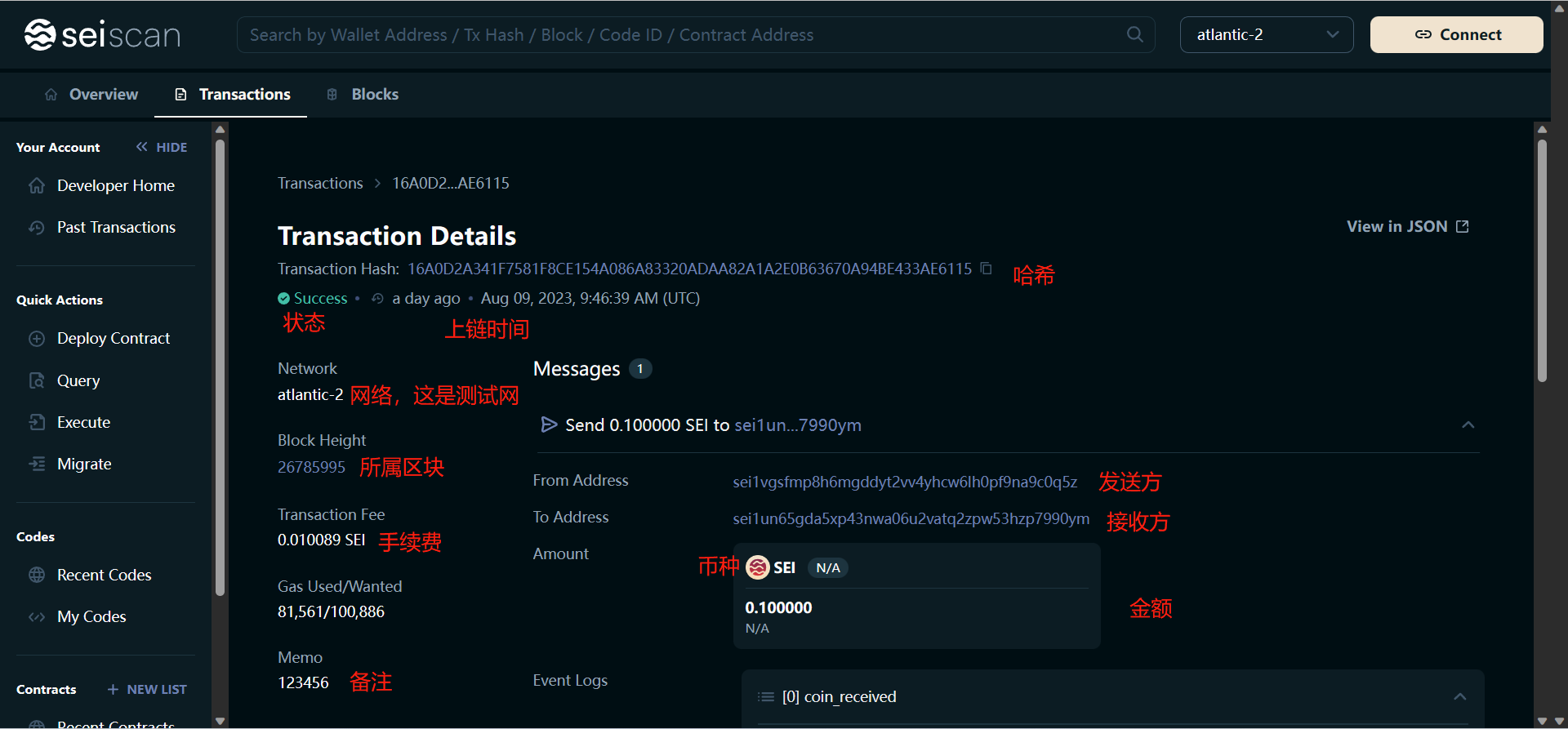Image resolution: width=1568 pixels, height=729 pixels.
Task: Select Deploy Contract quick action
Action: (x=100, y=338)
